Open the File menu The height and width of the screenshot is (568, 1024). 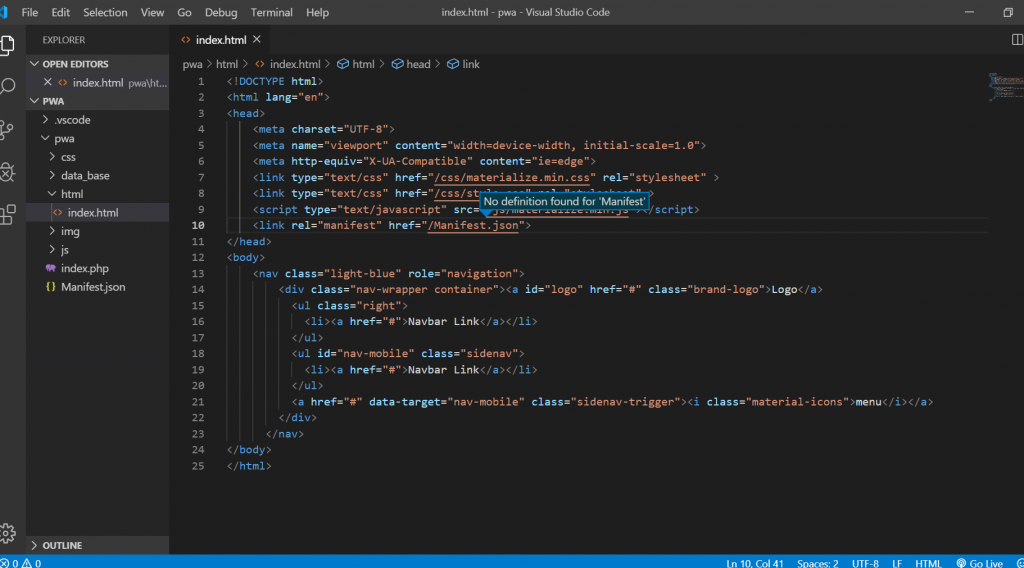29,12
